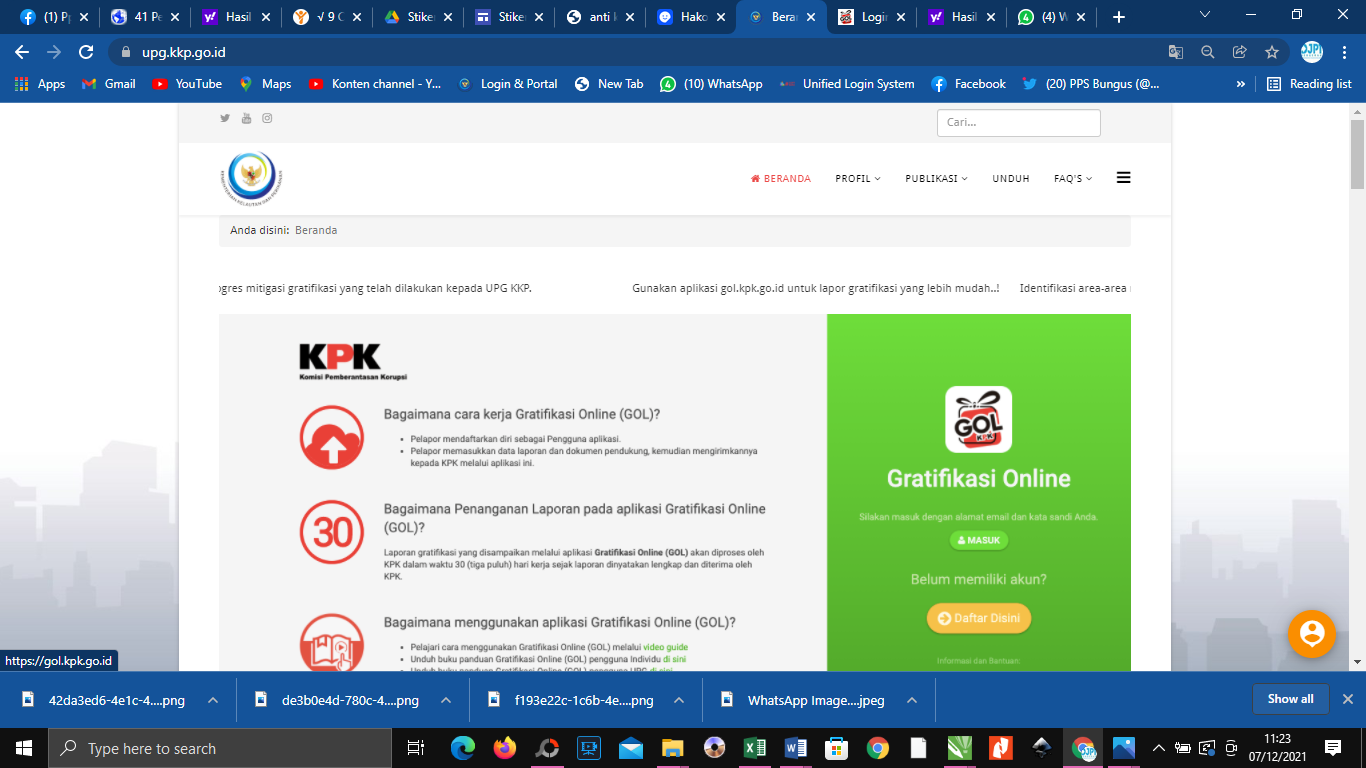Go to BERANDA menu item
The image size is (1366, 768).
pos(781,179)
